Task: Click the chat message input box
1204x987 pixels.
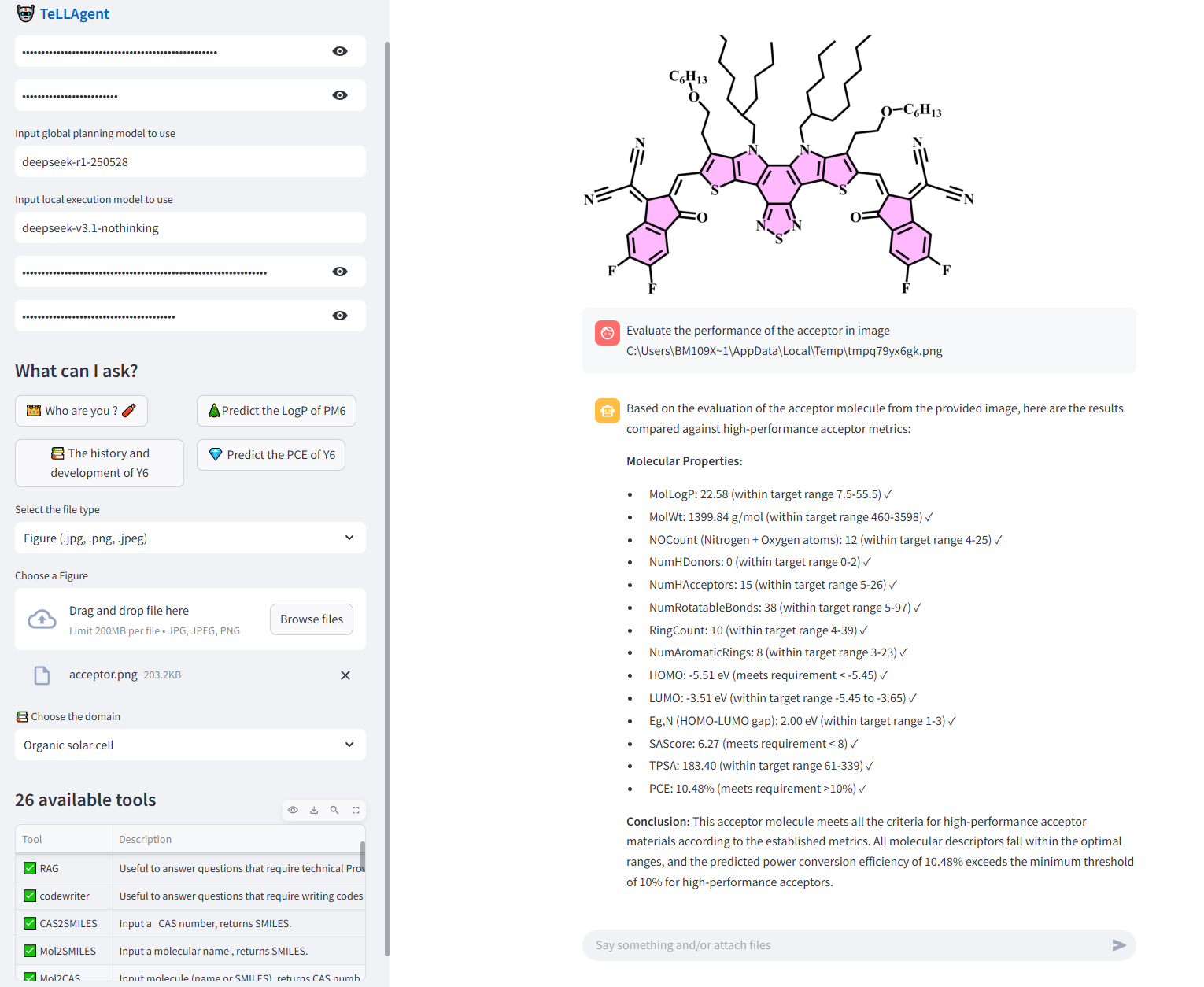Action: click(x=846, y=945)
